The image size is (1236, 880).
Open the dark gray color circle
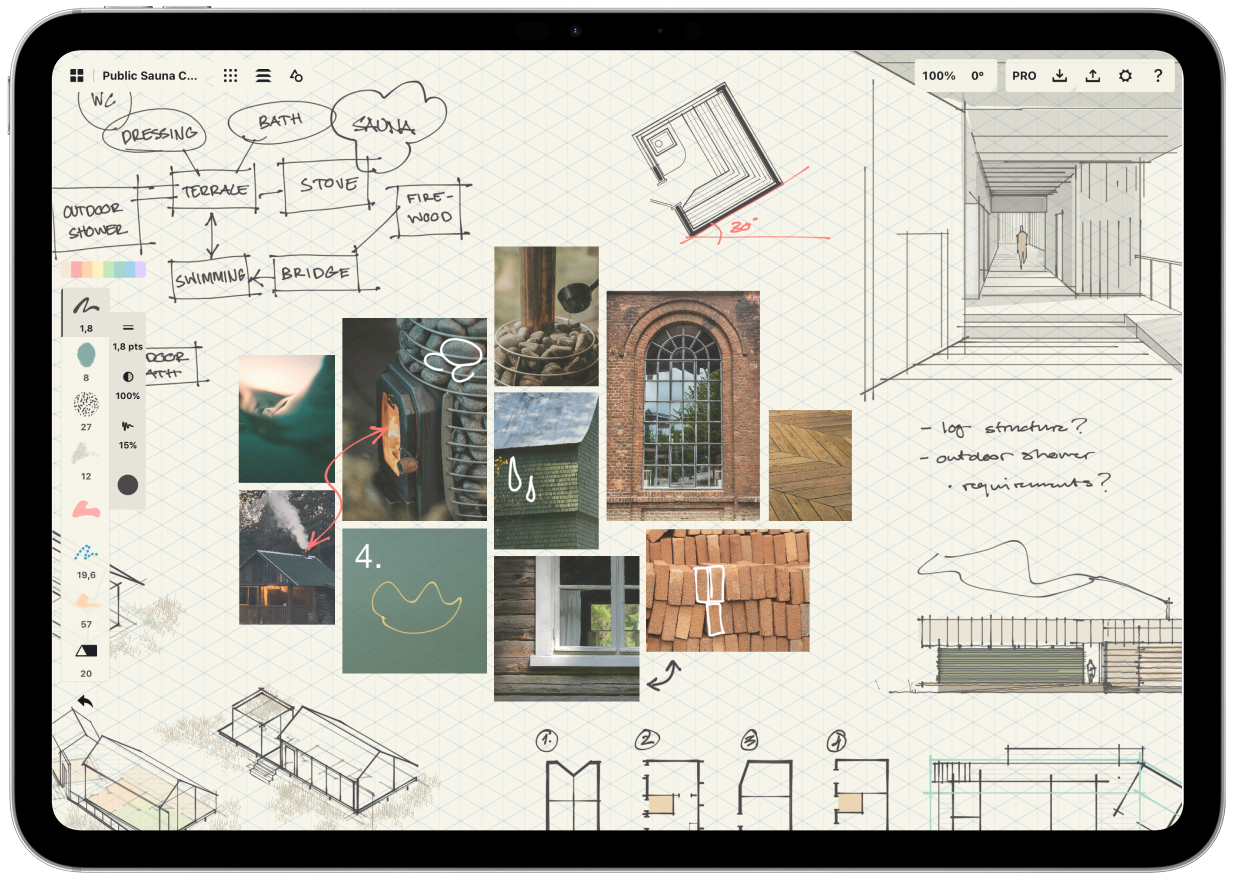pyautogui.click(x=128, y=485)
